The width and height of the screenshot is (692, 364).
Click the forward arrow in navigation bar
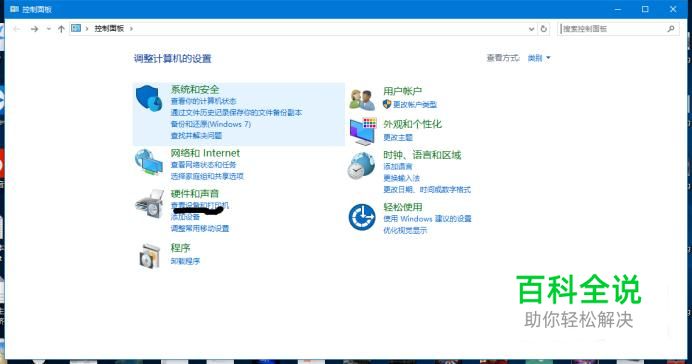(34, 29)
